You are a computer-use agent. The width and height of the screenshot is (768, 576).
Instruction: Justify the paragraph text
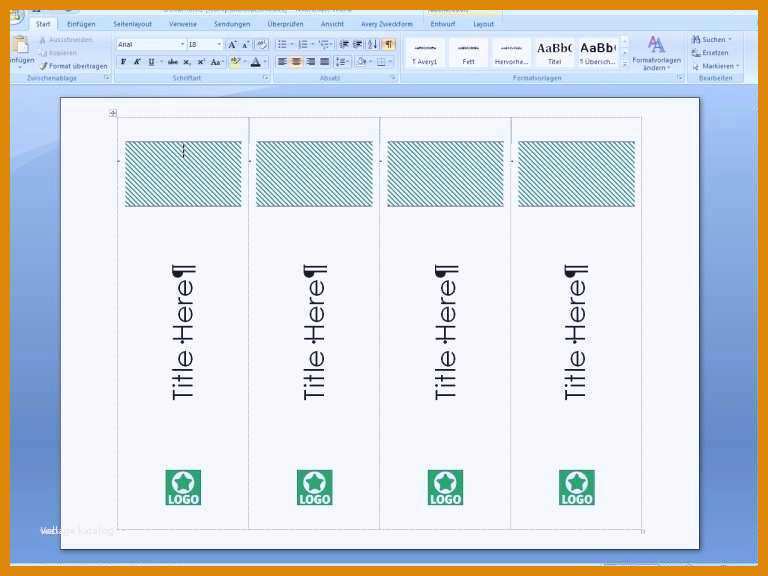[324, 62]
